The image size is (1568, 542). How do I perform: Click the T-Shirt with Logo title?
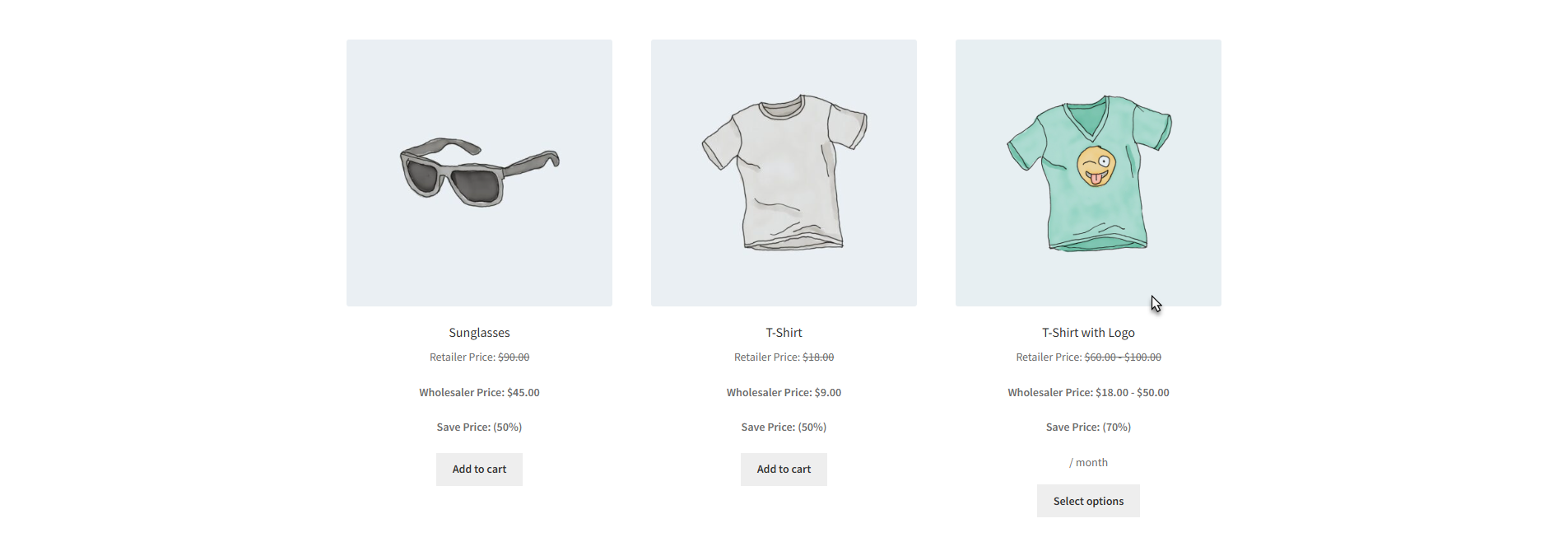point(1088,333)
